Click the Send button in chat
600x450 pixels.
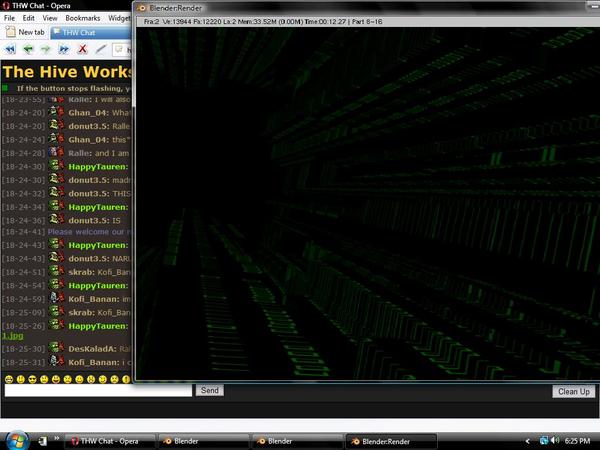pyautogui.click(x=210, y=390)
